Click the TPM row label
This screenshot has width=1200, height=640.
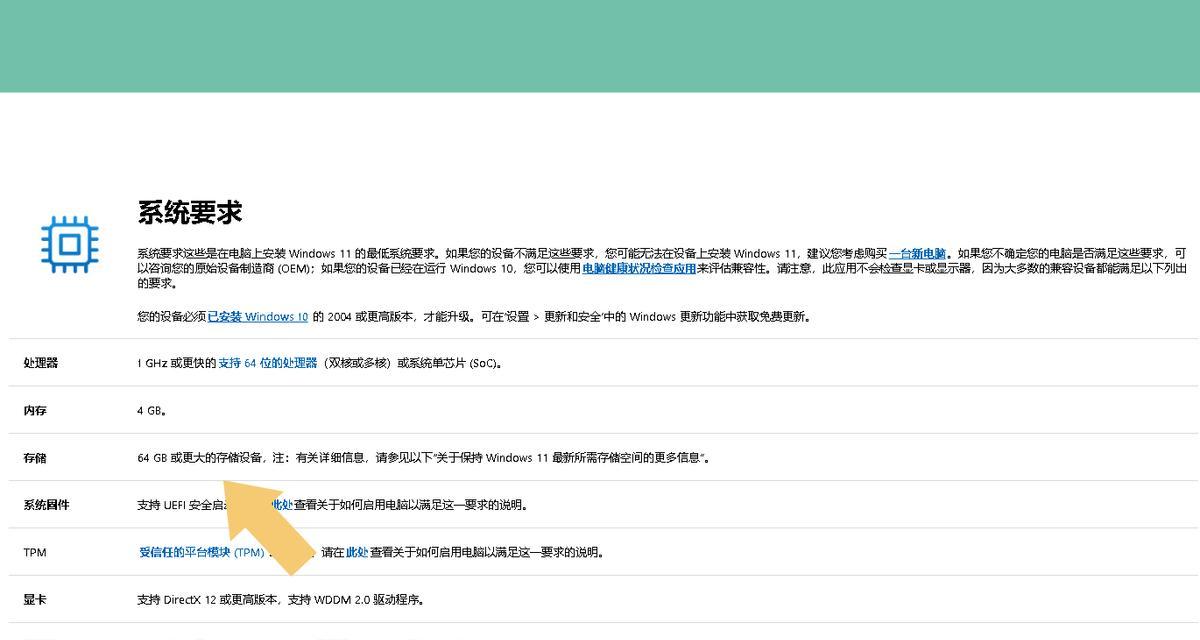coord(35,552)
